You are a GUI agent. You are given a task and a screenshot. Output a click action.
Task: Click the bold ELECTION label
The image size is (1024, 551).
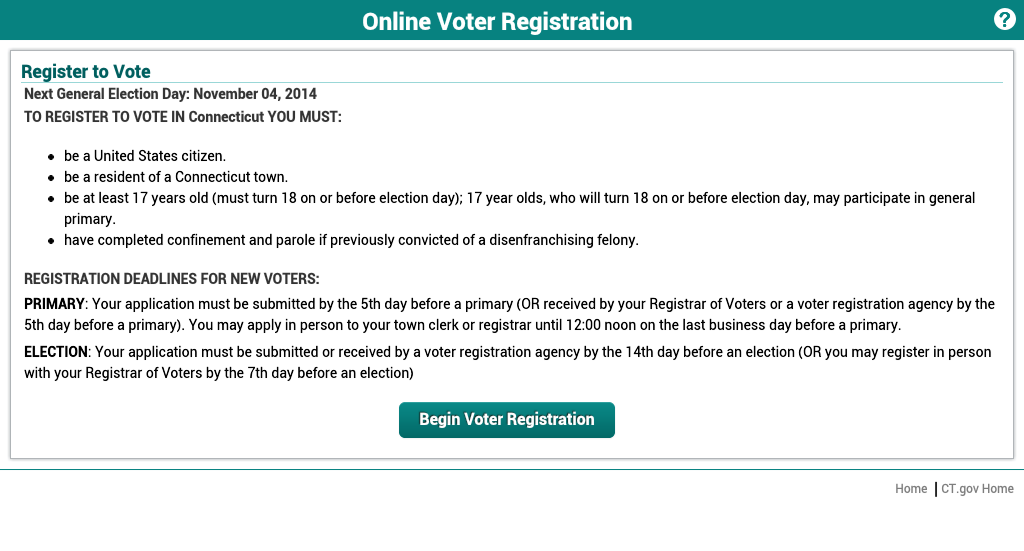pyautogui.click(x=56, y=352)
